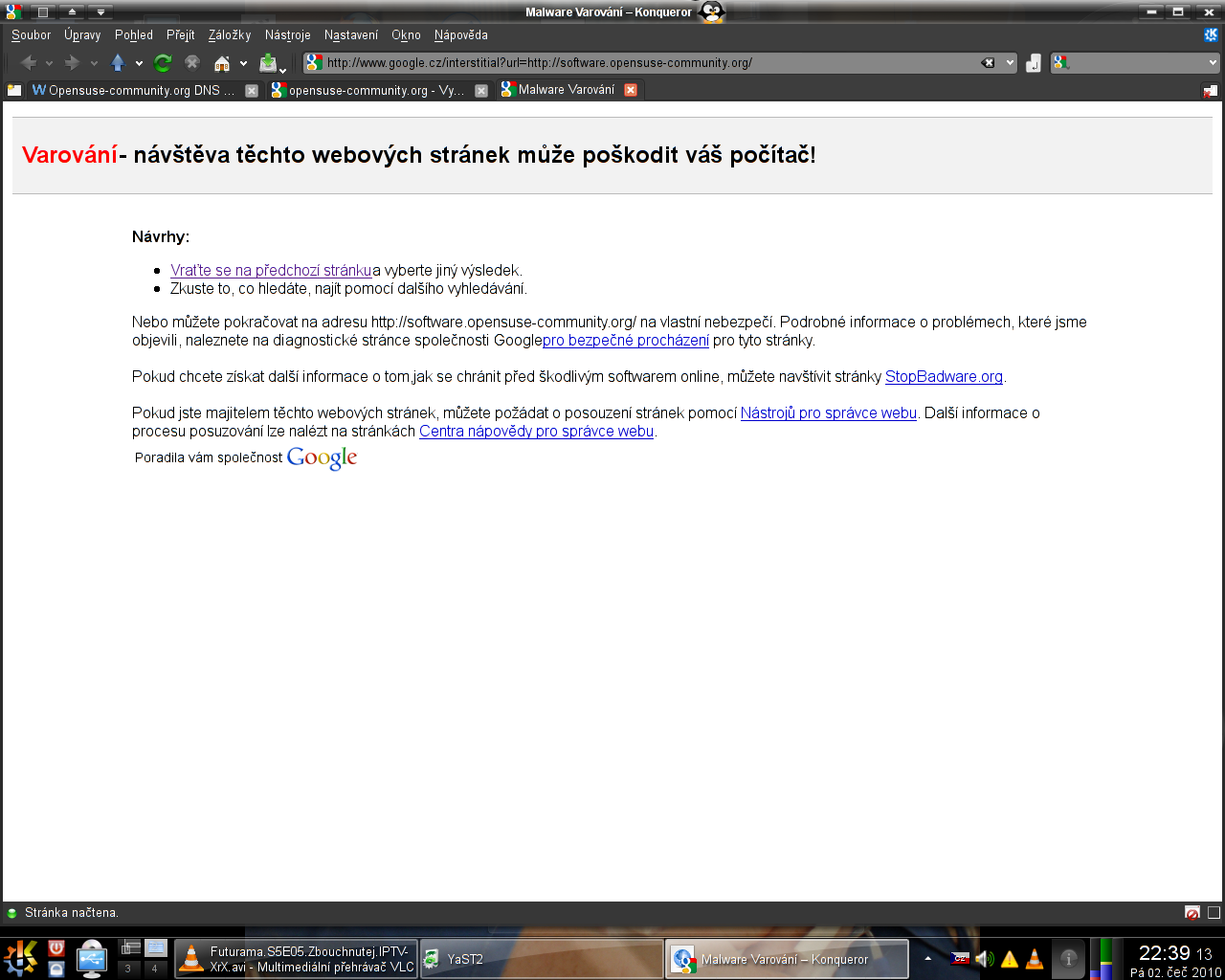This screenshot has width=1225, height=980.
Task: Expand the Forward history dropdown arrow
Action: click(x=94, y=64)
